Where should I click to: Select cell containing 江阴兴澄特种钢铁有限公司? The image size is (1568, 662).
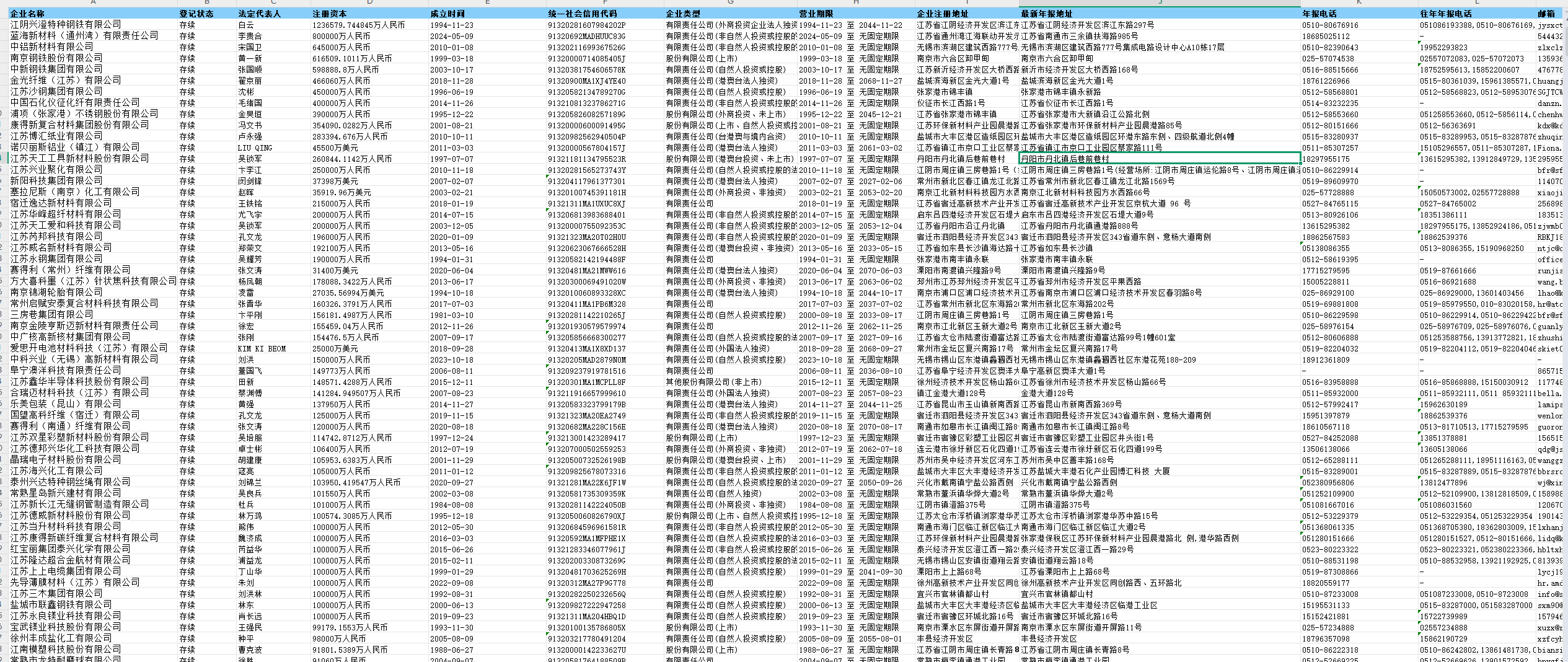[66, 25]
